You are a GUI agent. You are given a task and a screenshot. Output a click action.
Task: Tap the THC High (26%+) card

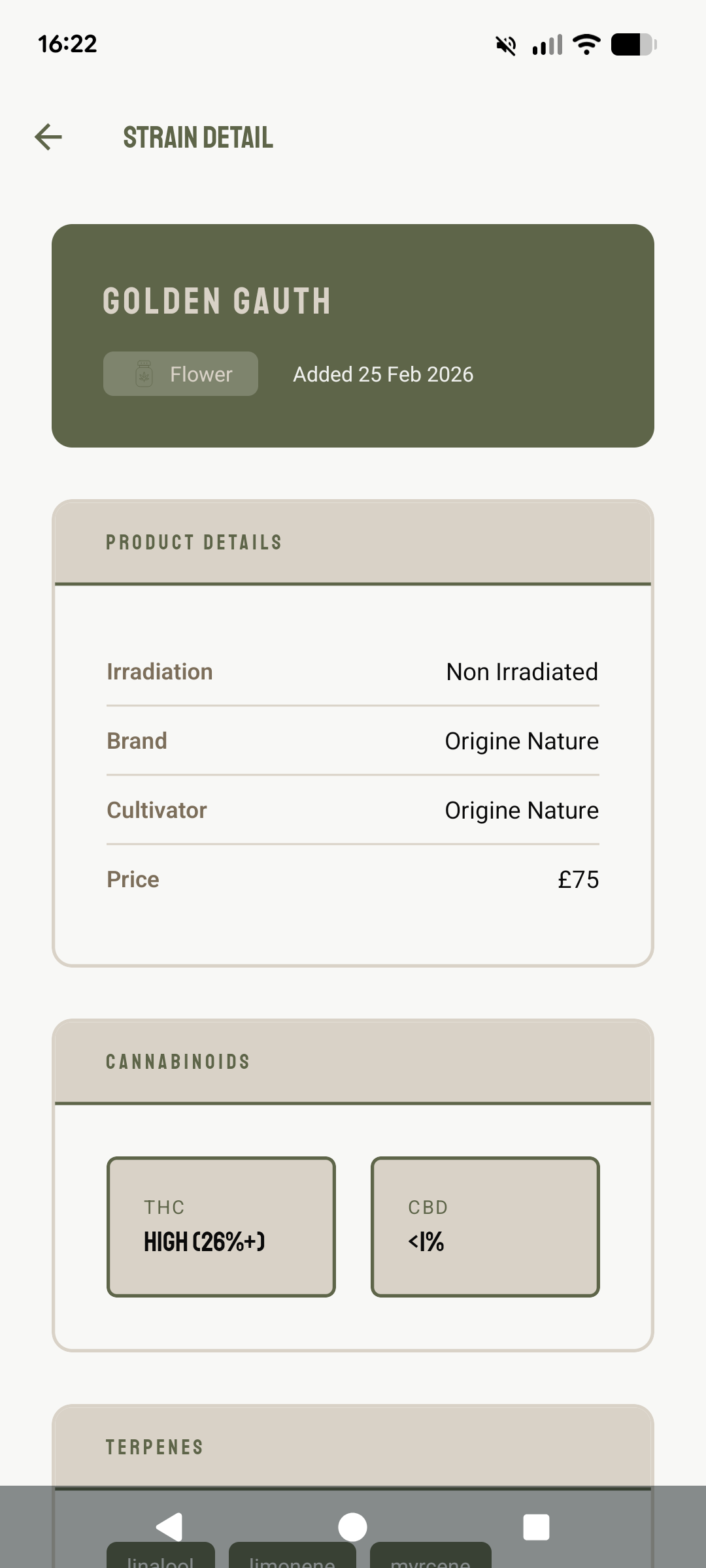point(221,1226)
